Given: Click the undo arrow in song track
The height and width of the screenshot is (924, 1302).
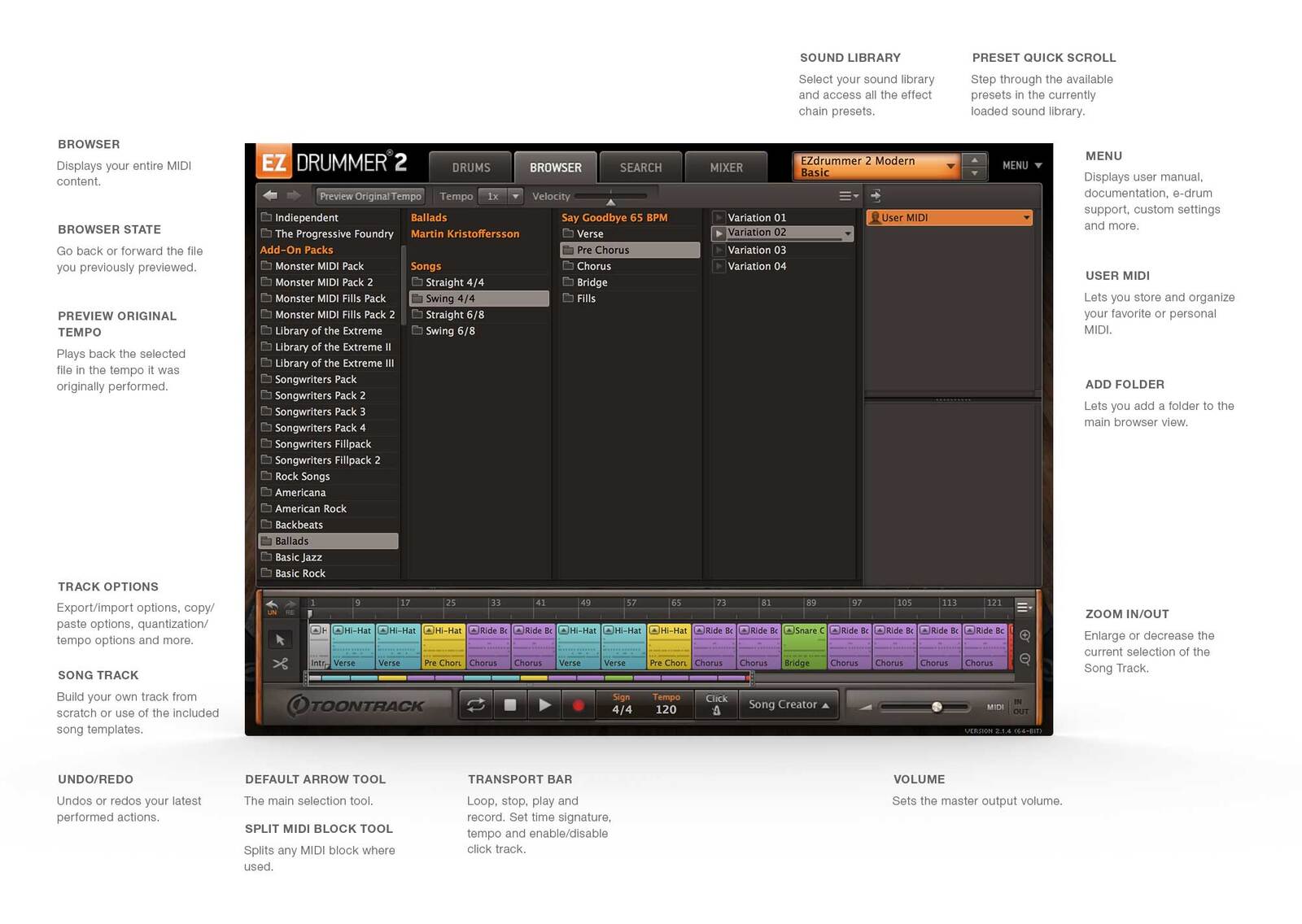Looking at the screenshot, I should (x=272, y=605).
